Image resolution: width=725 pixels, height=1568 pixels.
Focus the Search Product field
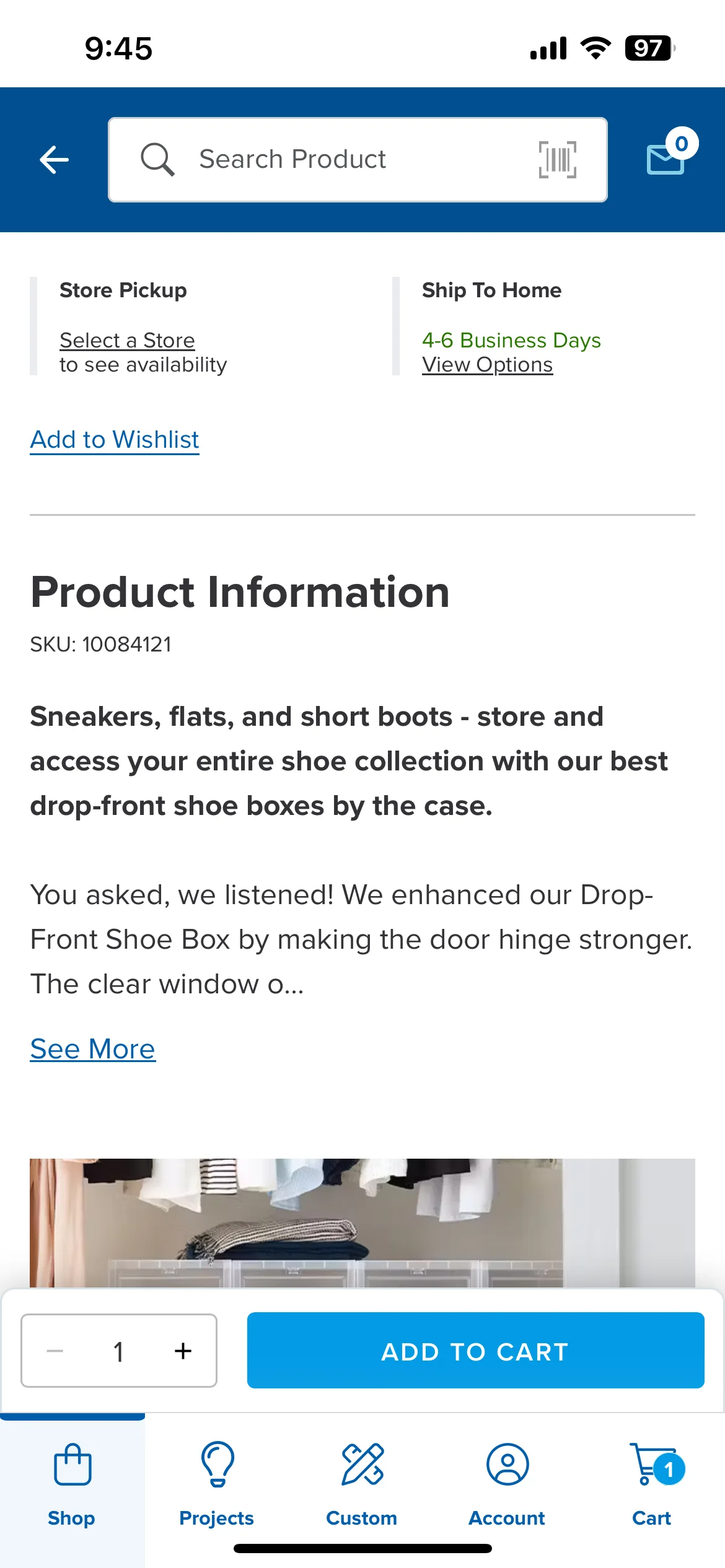coord(358,160)
